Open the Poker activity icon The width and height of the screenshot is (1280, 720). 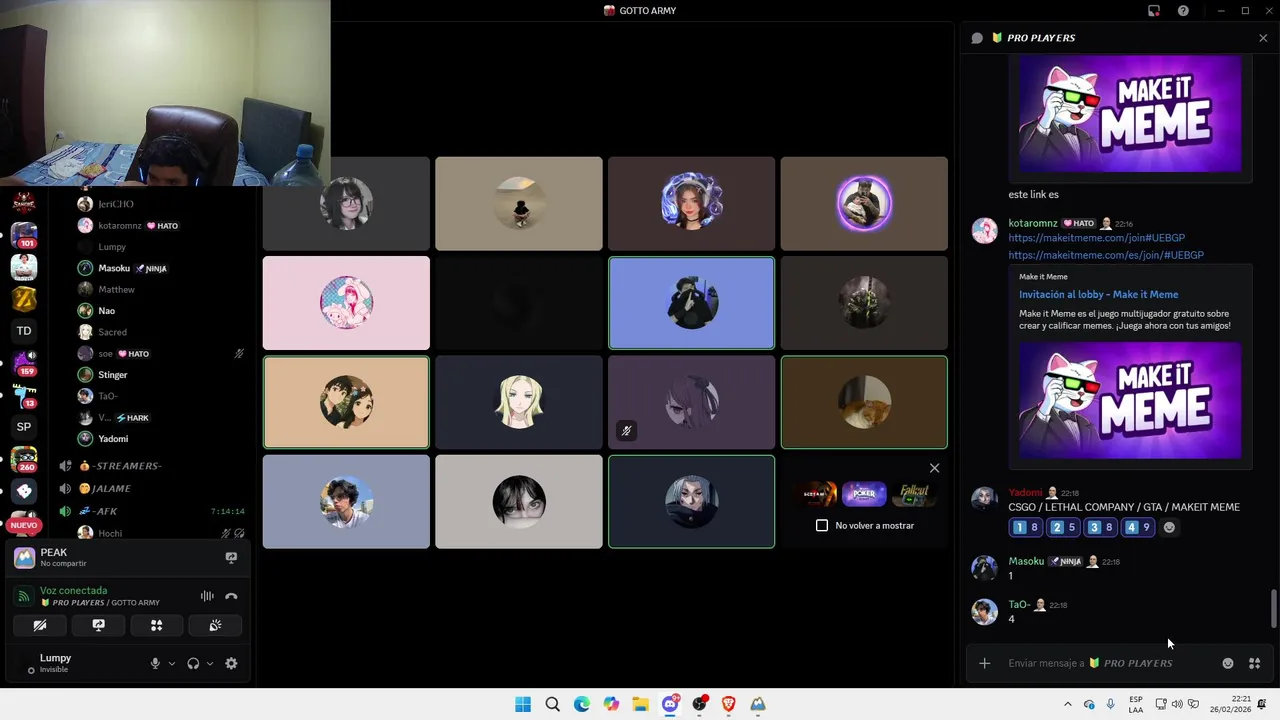pos(864,493)
